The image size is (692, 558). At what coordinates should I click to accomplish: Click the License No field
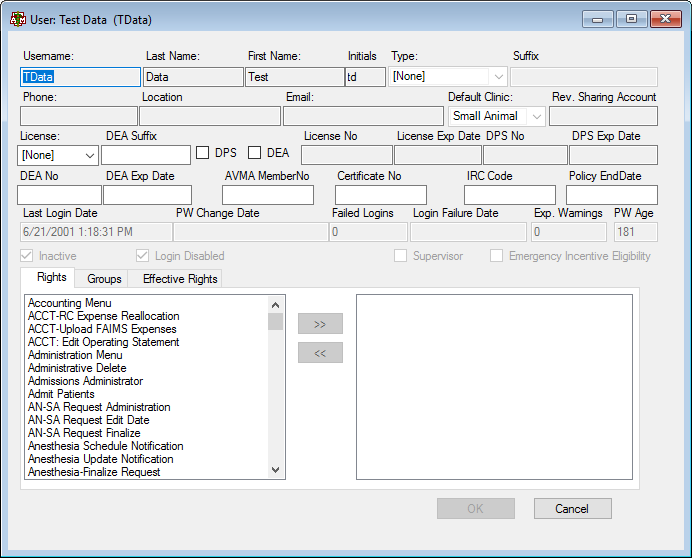click(347, 155)
